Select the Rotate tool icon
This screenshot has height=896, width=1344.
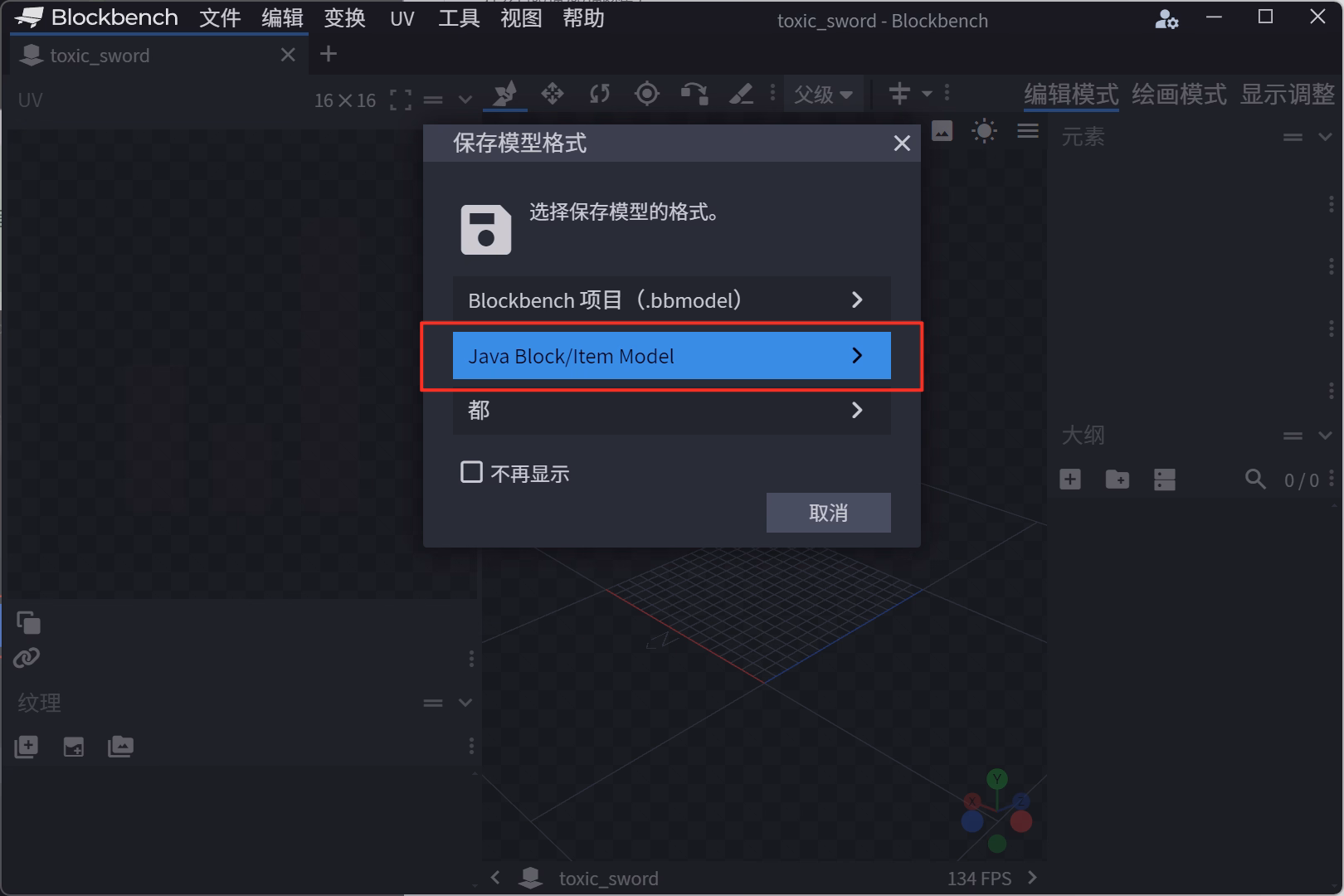[599, 94]
